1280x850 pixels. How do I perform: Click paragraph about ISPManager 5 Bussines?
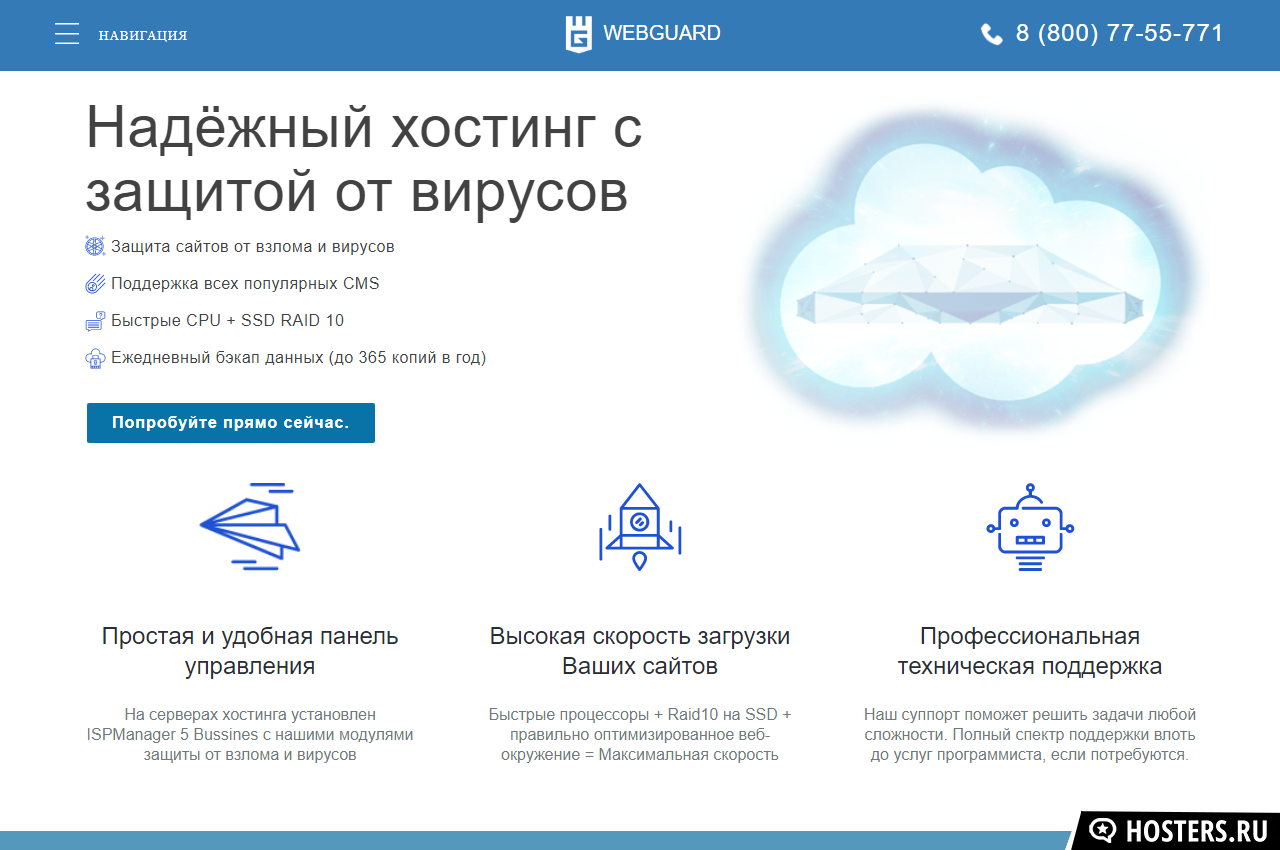point(250,735)
